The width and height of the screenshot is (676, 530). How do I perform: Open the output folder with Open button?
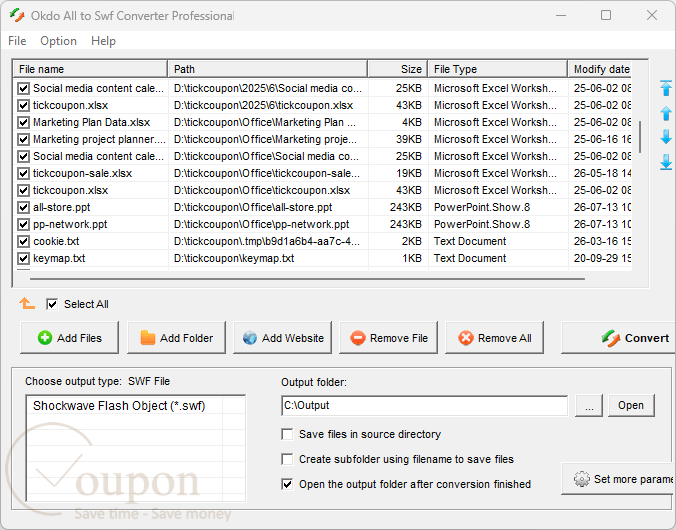point(631,405)
